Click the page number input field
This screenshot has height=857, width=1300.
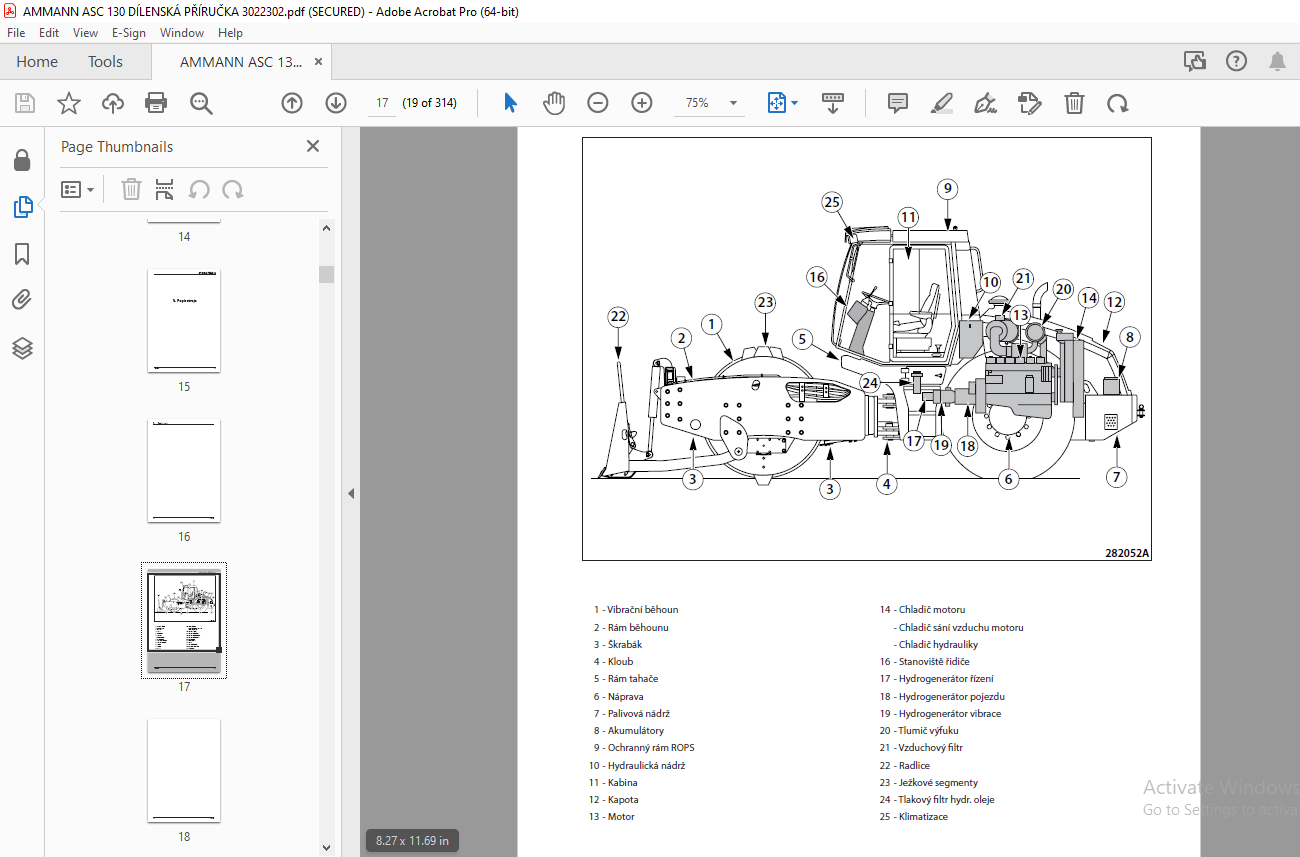tap(382, 103)
